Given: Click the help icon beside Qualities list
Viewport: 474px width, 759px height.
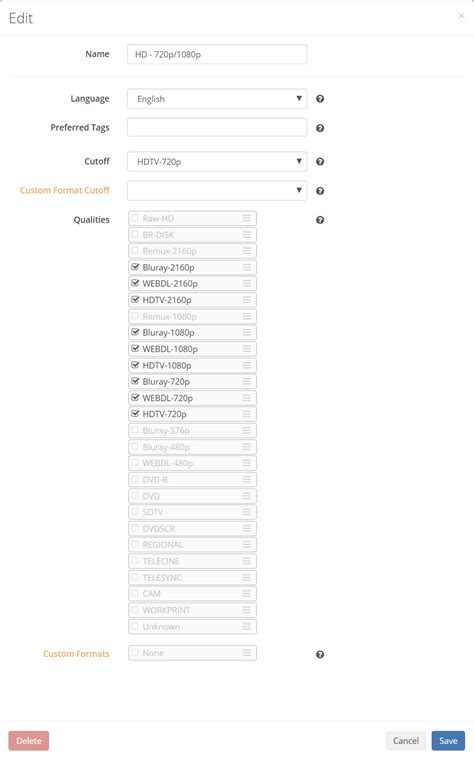Looking at the screenshot, I should [320, 220].
